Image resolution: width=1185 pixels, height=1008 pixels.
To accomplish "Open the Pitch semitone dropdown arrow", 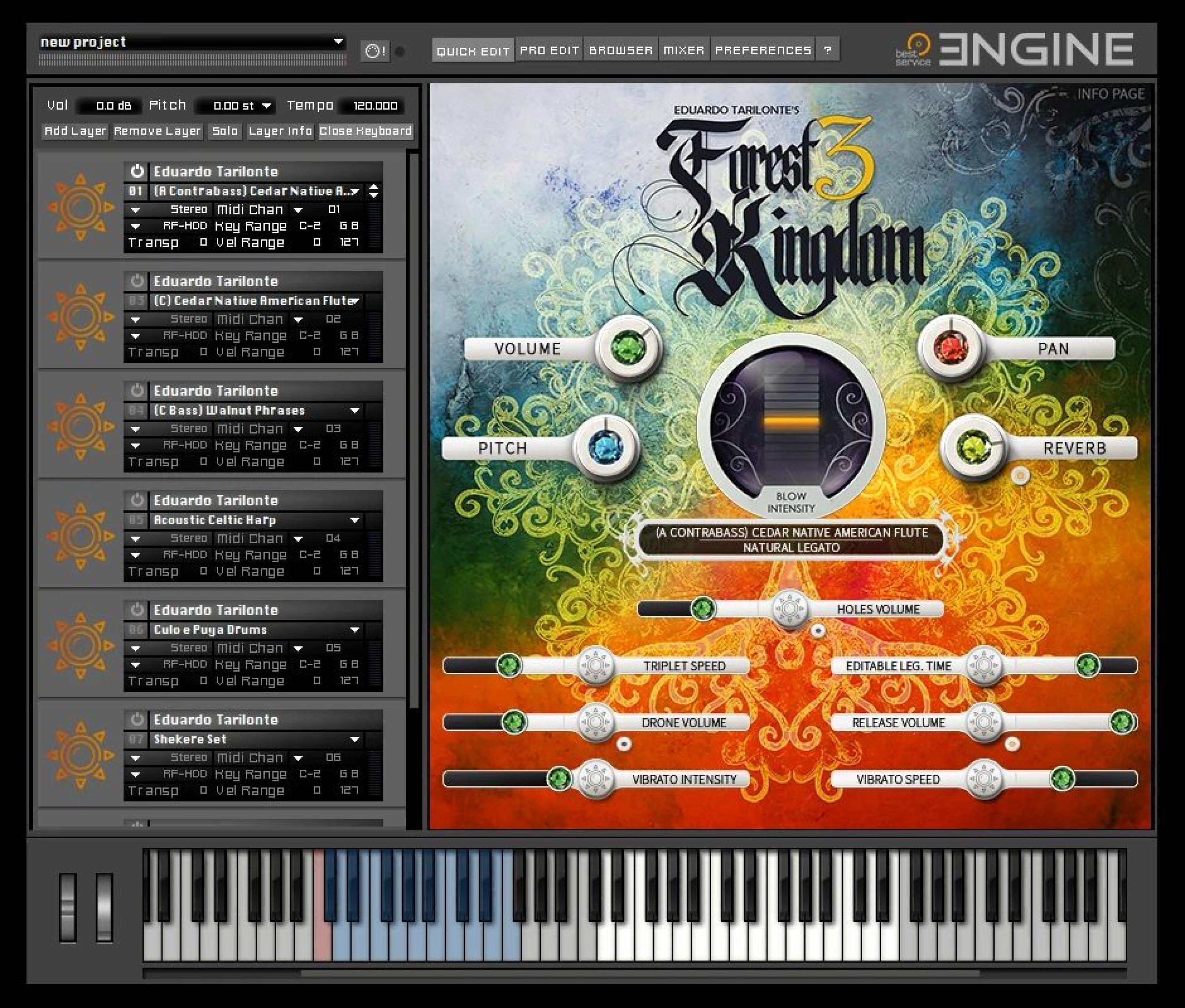I will [266, 106].
